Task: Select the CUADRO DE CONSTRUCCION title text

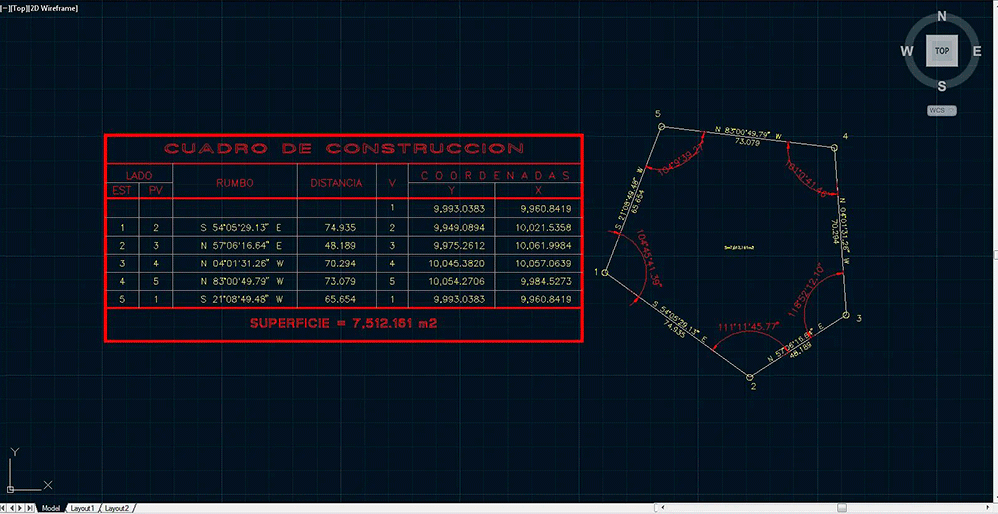Action: [344, 149]
